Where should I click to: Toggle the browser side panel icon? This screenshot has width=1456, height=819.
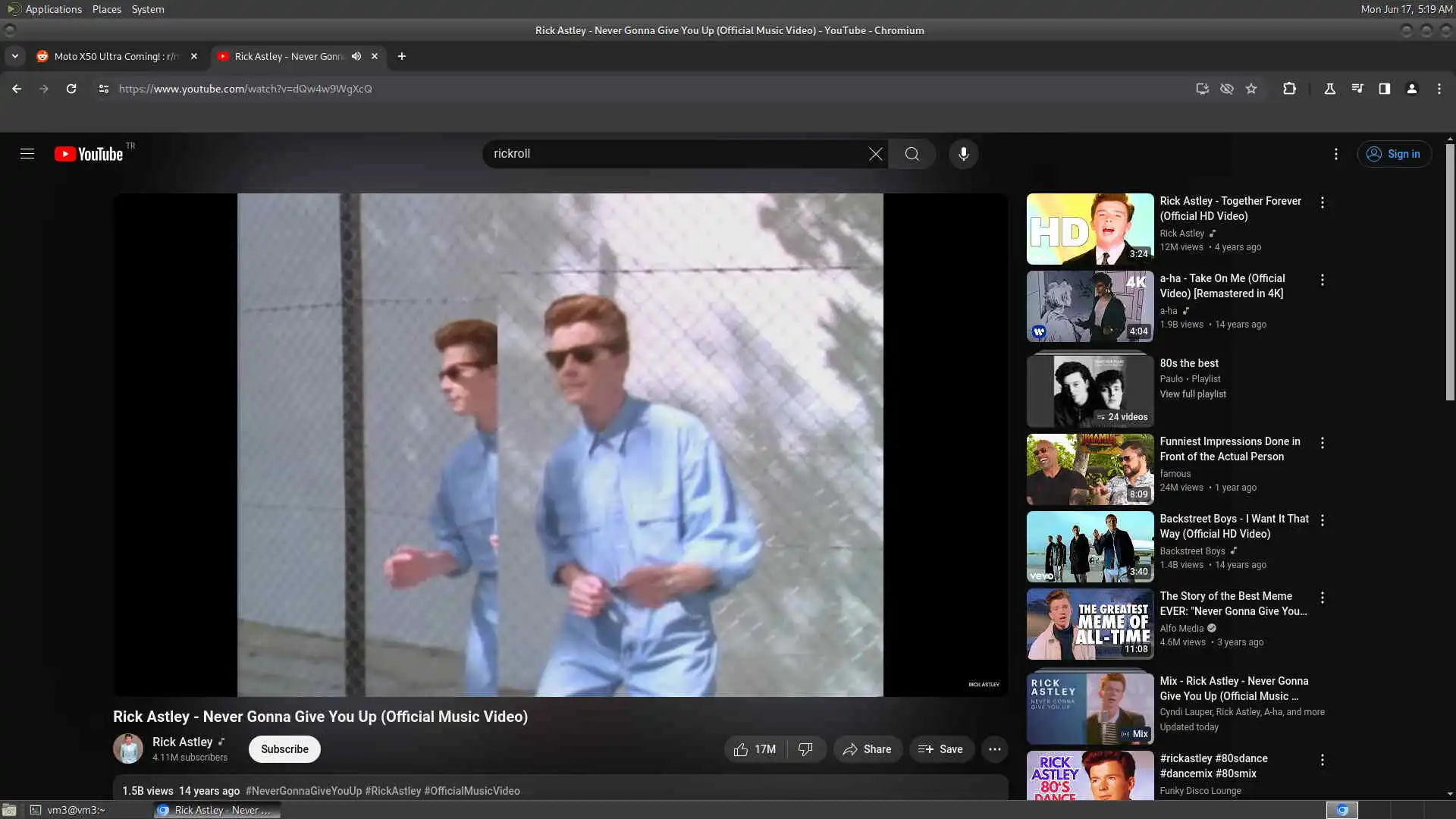coord(1384,89)
